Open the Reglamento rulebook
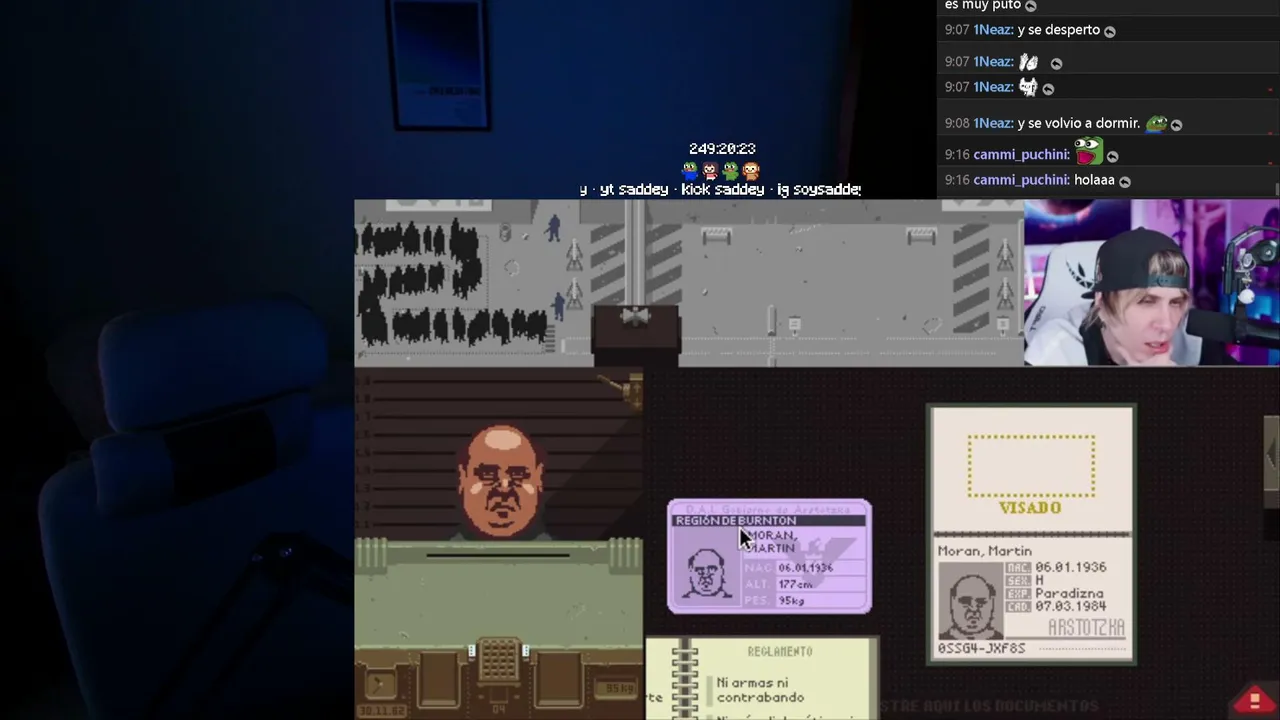 [x=762, y=680]
